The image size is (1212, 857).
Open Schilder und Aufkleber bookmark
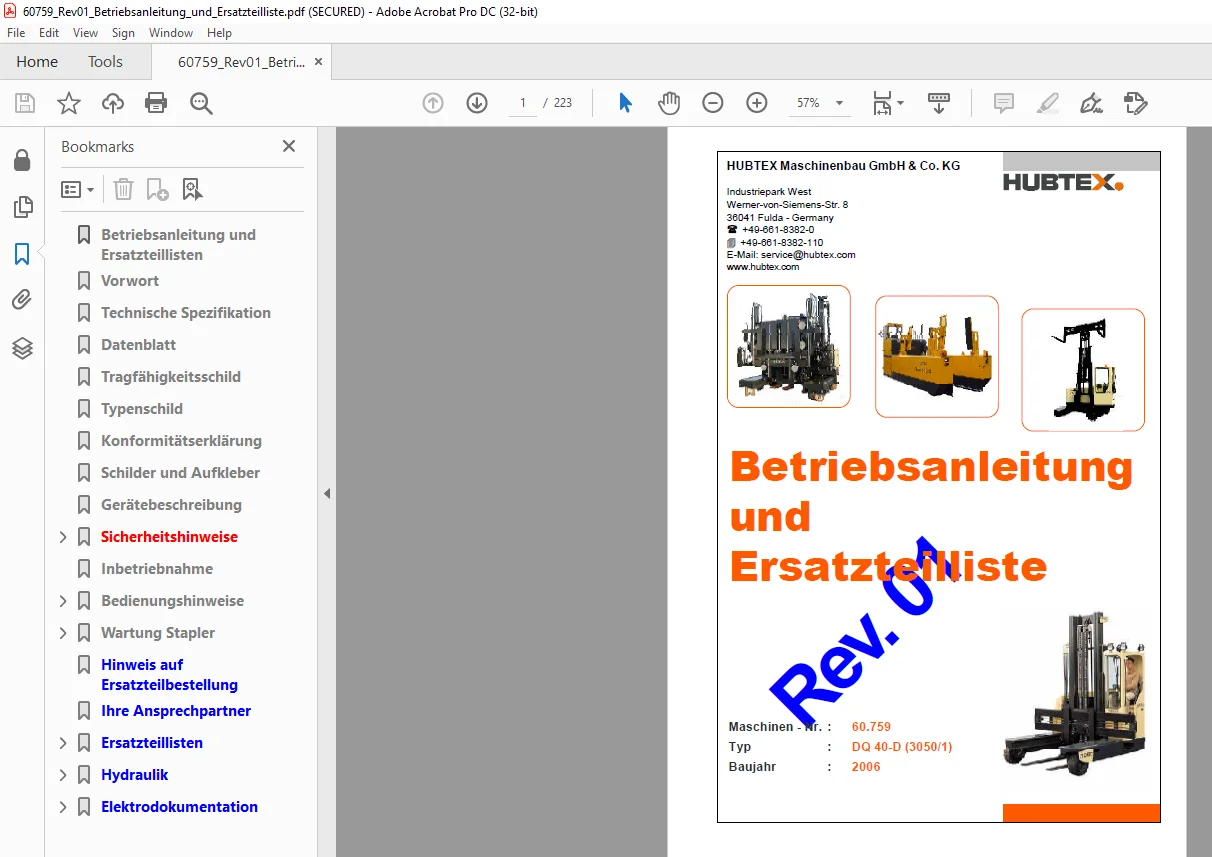(180, 473)
